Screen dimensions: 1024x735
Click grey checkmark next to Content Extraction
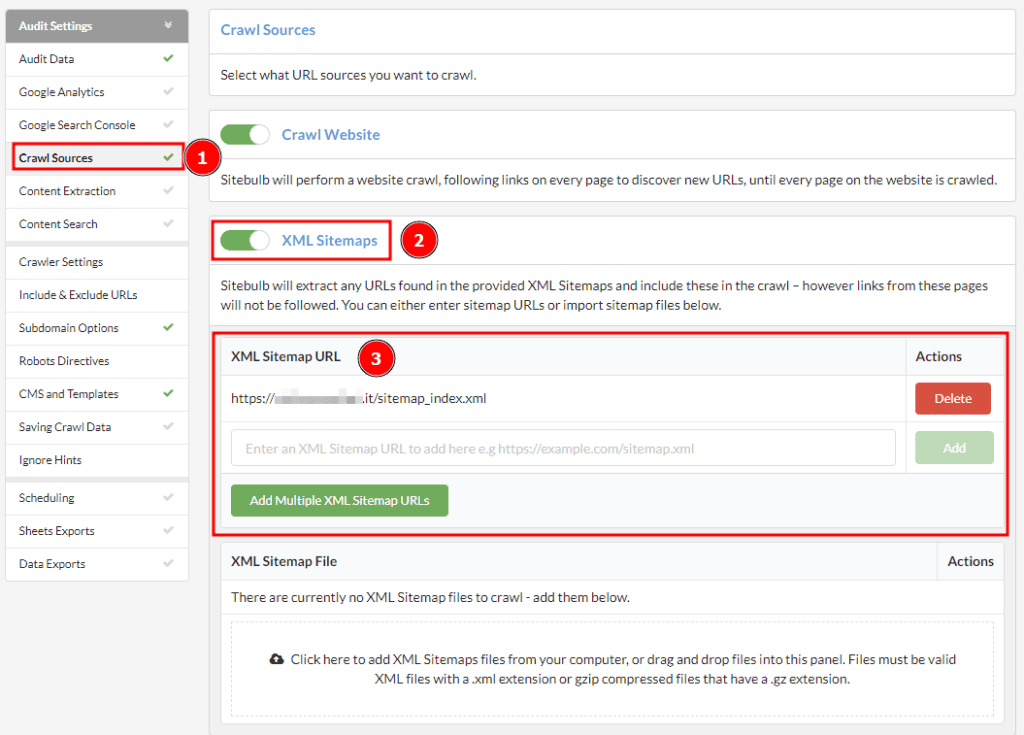(x=168, y=190)
